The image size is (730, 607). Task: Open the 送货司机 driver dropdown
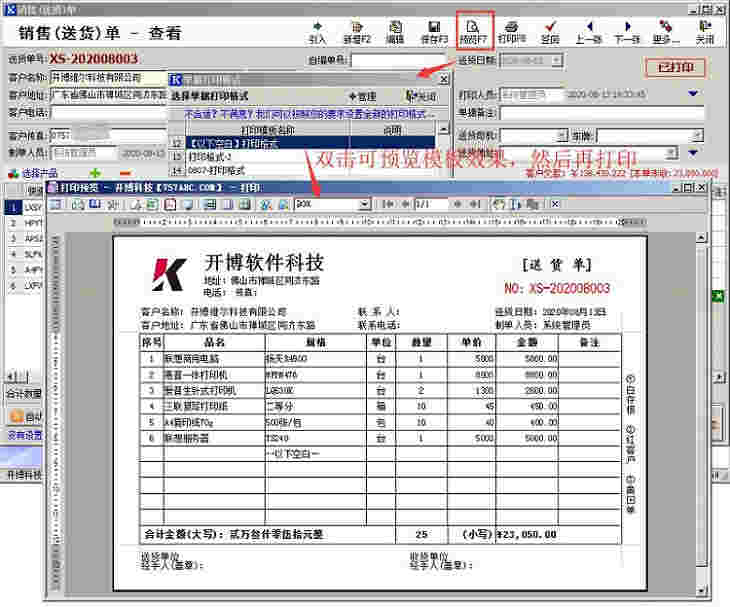click(562, 135)
